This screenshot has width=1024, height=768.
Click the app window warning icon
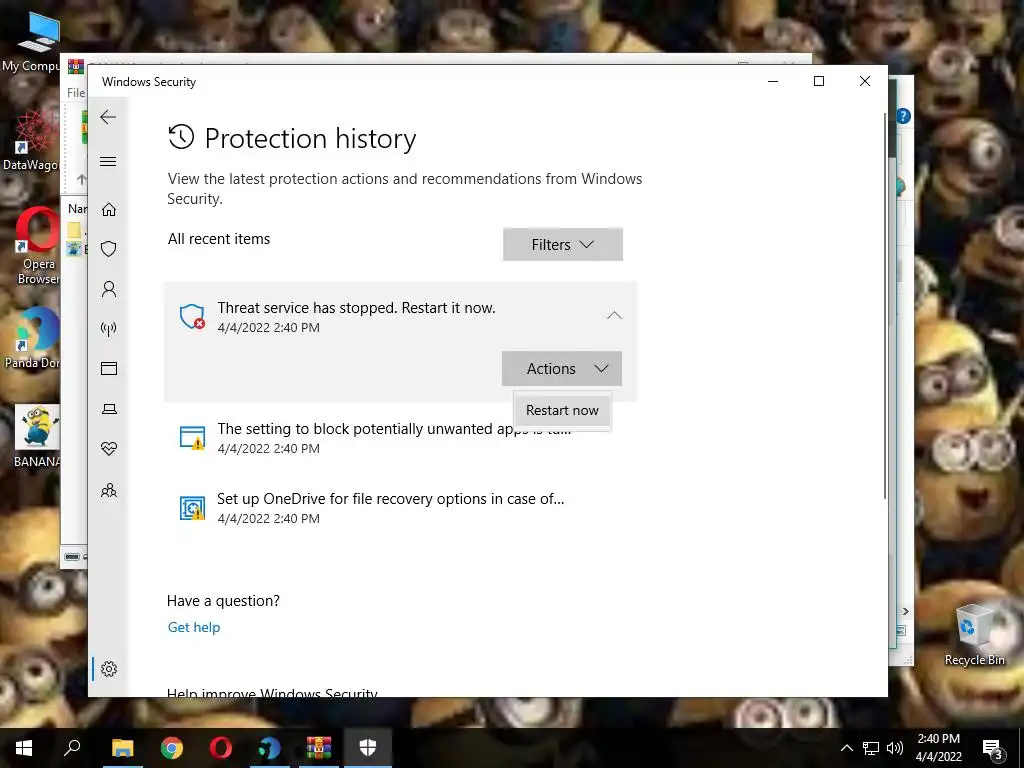(192, 438)
